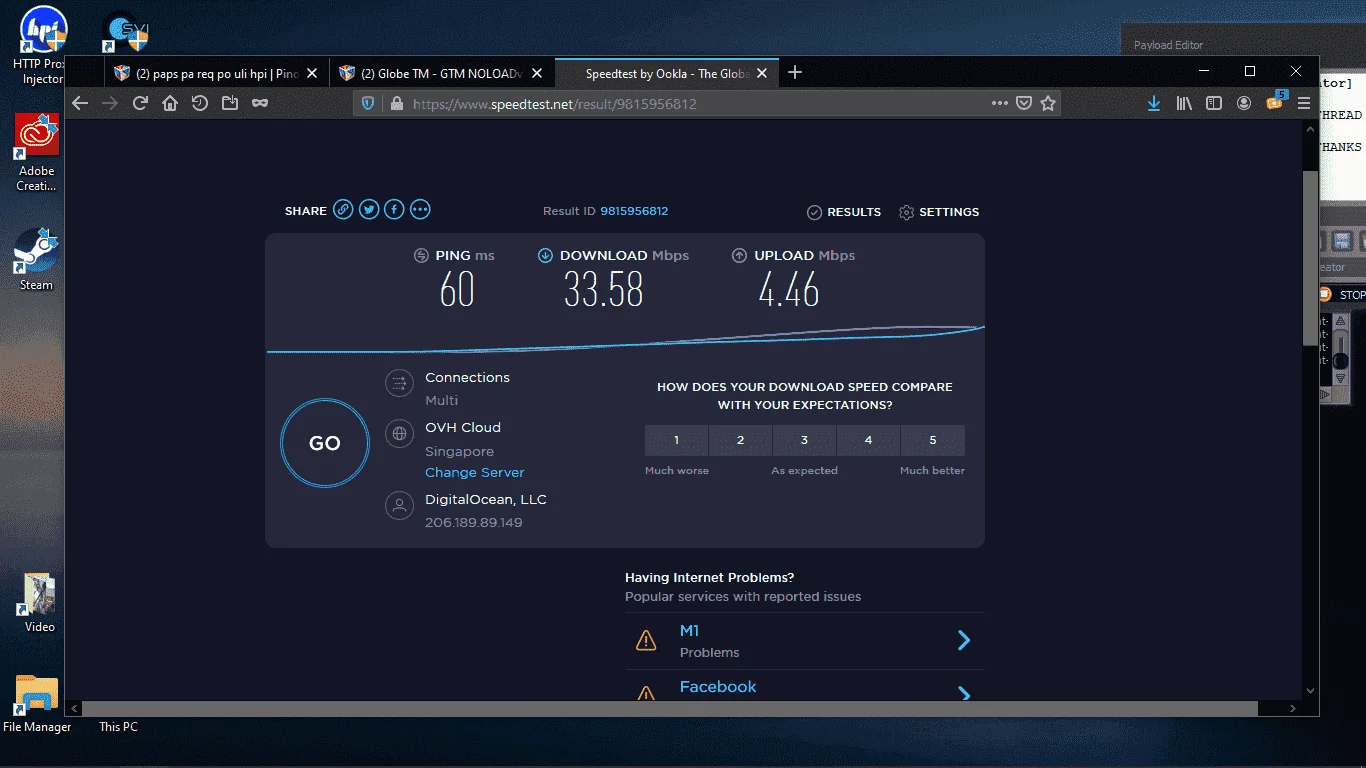Open the M1 problems report
This screenshot has width=1366, height=768.
(804, 641)
